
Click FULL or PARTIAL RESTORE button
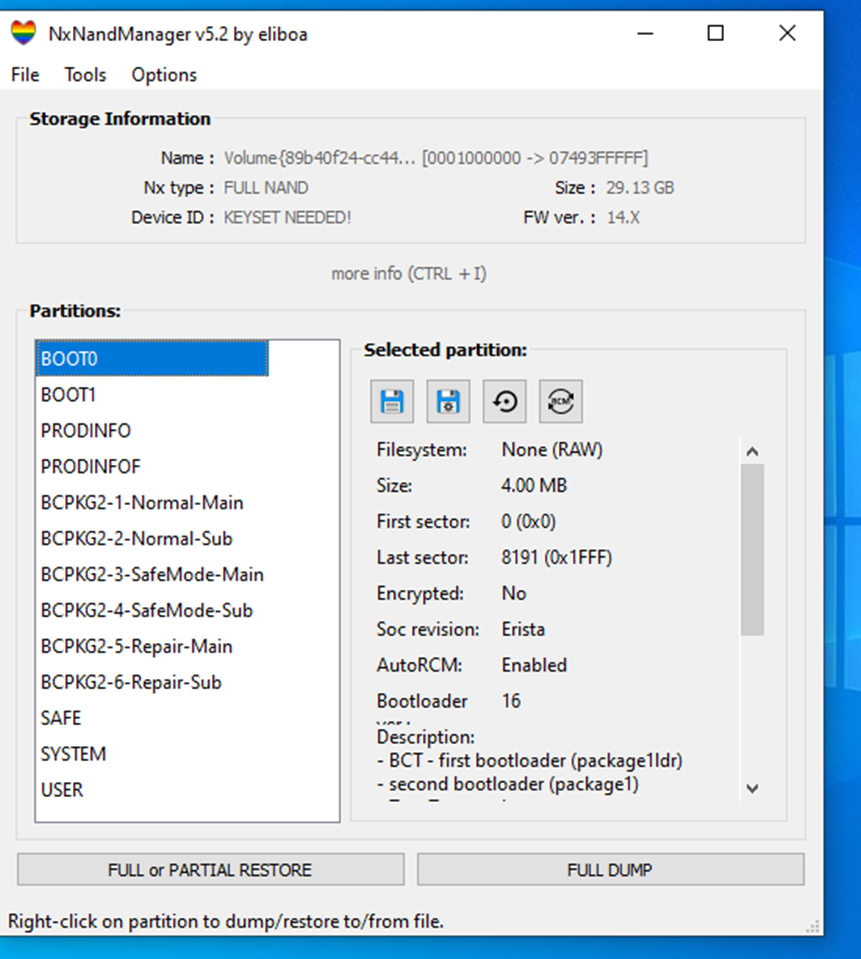pyautogui.click(x=210, y=869)
